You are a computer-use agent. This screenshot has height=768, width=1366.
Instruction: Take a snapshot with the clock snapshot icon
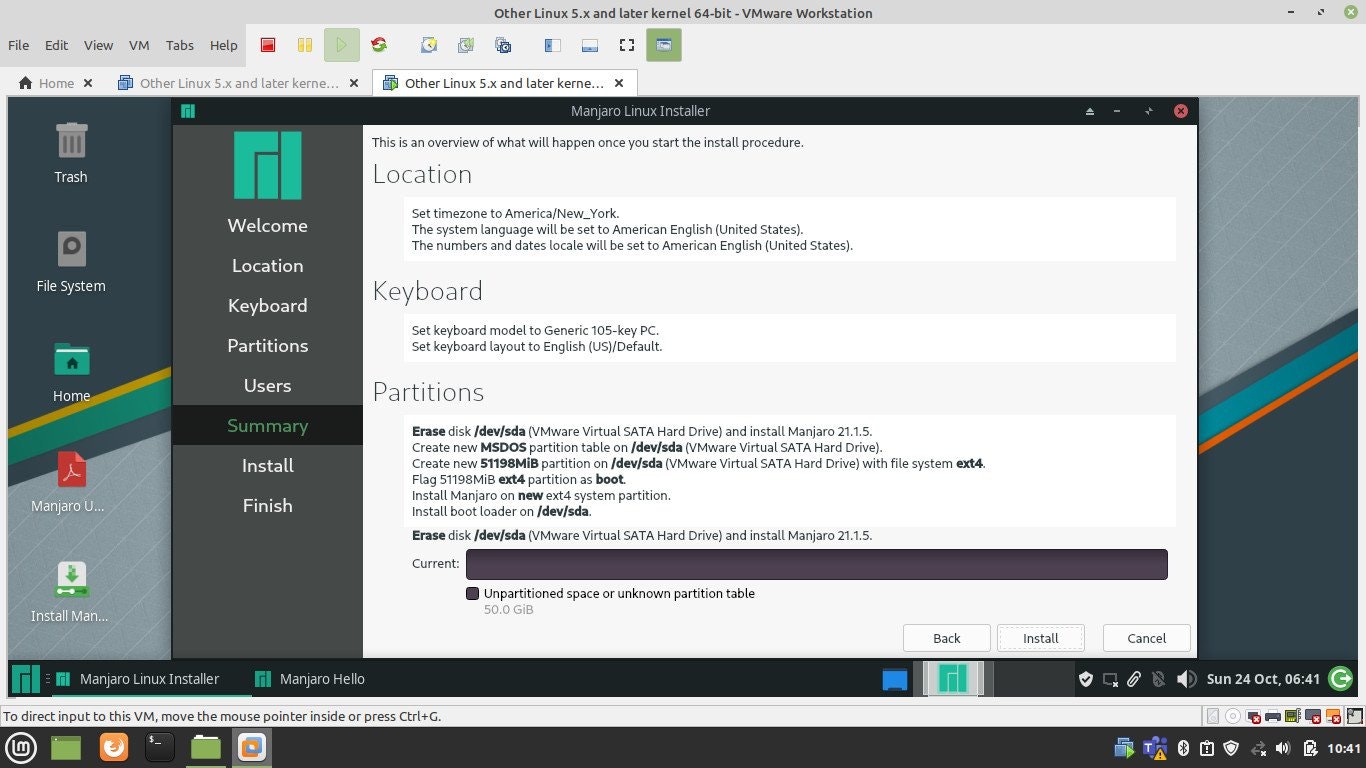tap(429, 45)
